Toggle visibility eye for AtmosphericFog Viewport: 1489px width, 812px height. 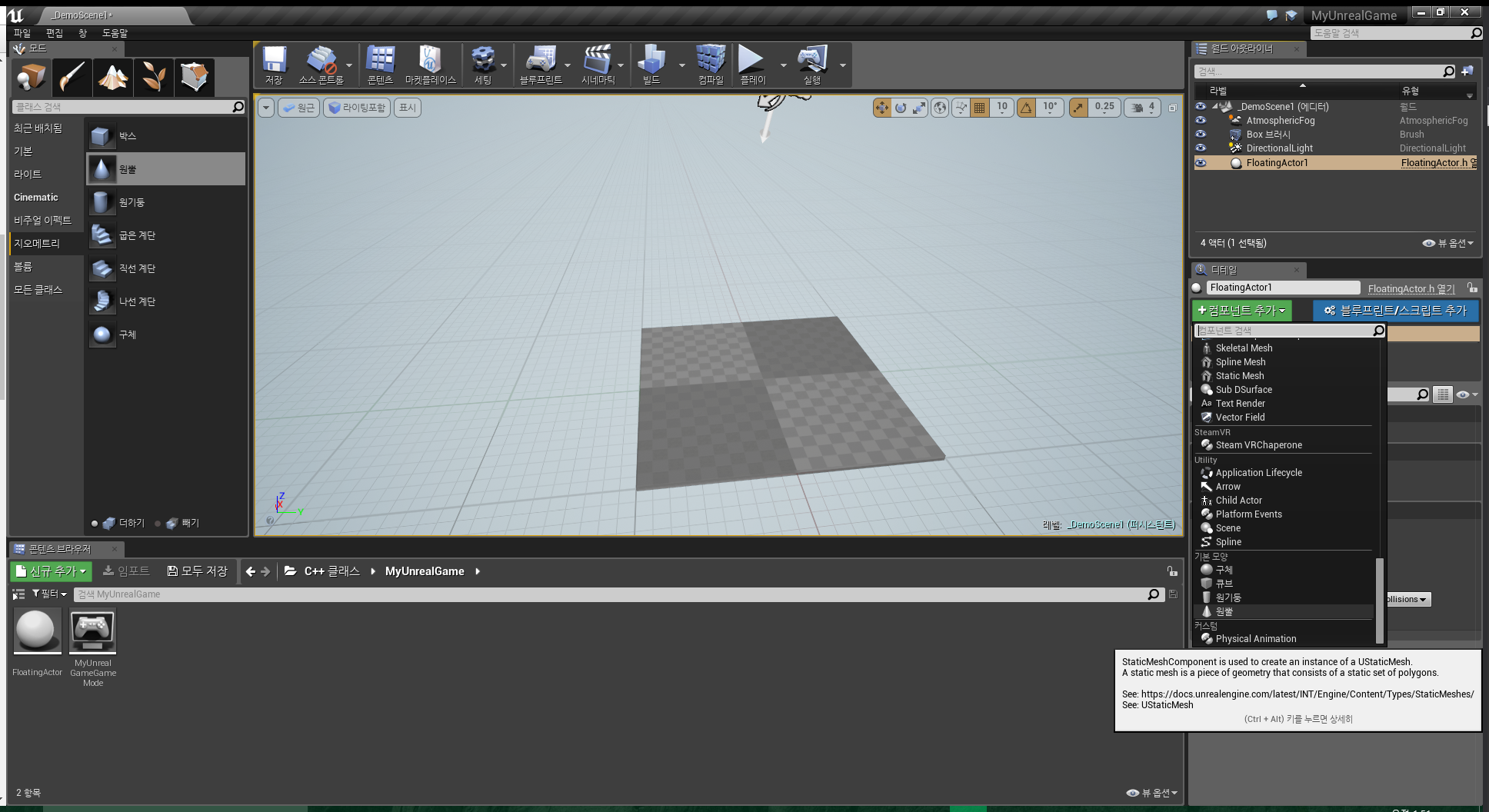(x=1201, y=121)
